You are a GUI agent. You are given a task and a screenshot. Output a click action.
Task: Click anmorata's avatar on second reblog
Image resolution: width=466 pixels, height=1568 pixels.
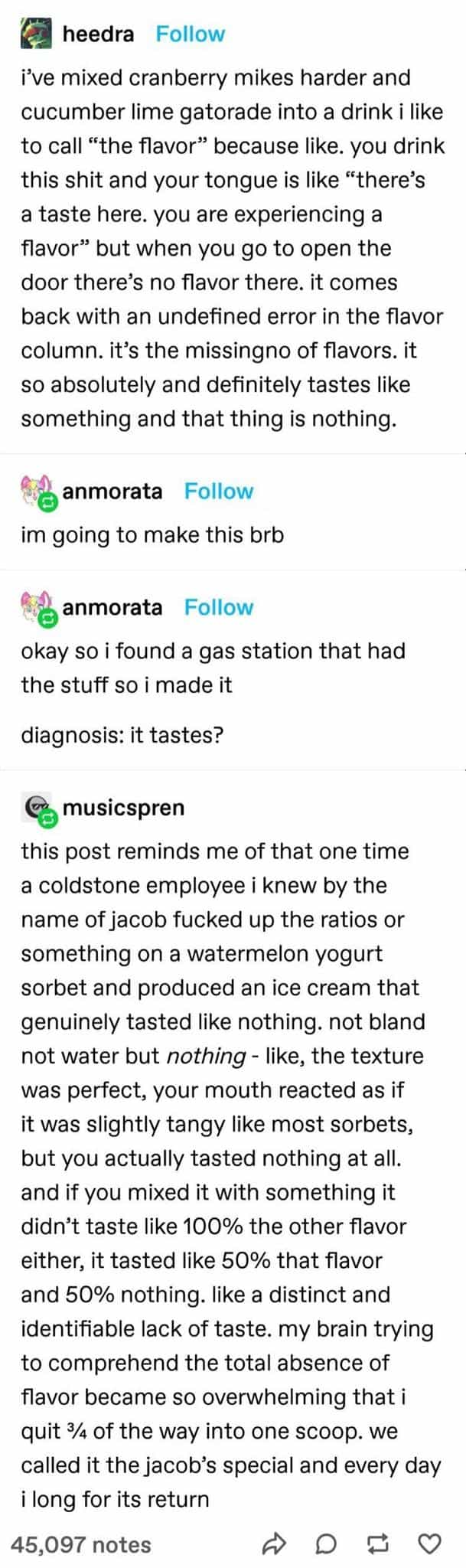pyautogui.click(x=36, y=608)
